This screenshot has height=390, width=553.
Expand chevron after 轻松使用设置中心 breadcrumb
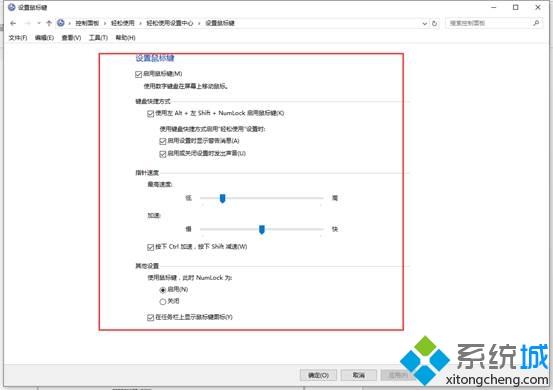click(199, 23)
